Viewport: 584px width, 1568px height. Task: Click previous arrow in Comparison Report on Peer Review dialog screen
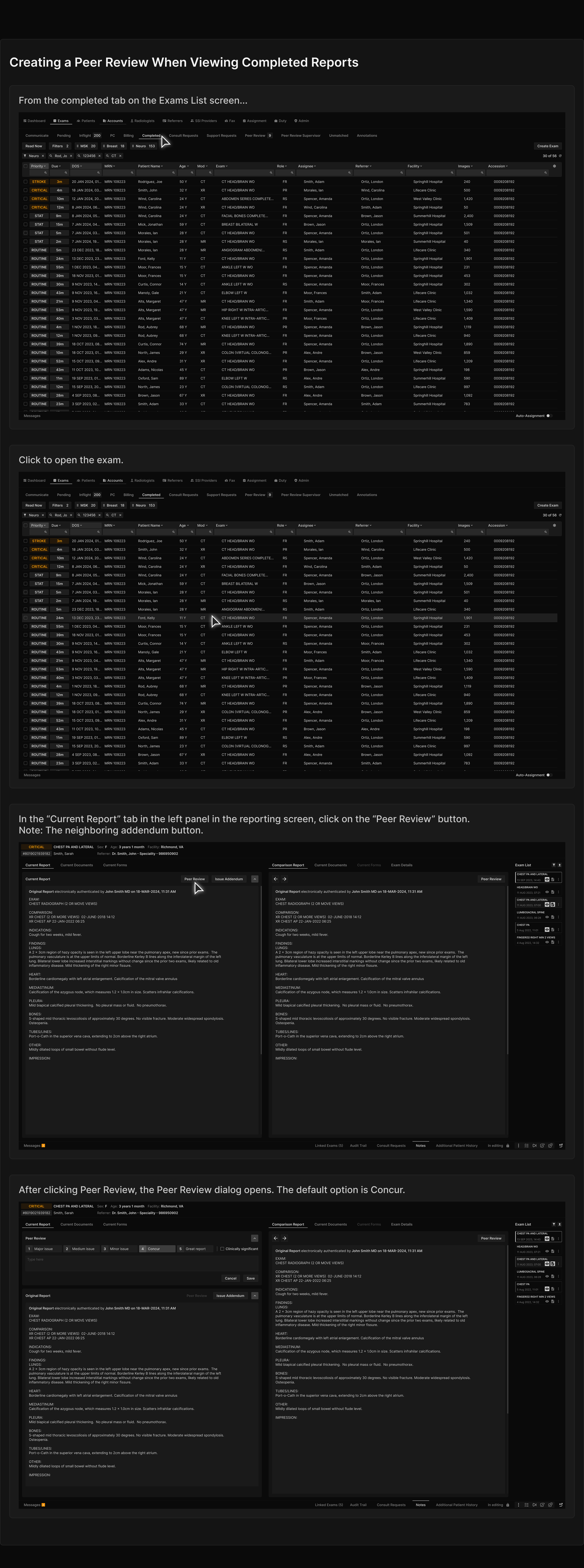click(276, 1238)
